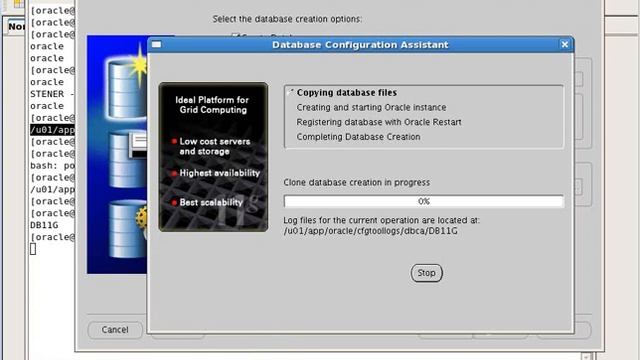Click 'Select the database creation options' text
This screenshot has width=640, height=360.
tap(287, 19)
